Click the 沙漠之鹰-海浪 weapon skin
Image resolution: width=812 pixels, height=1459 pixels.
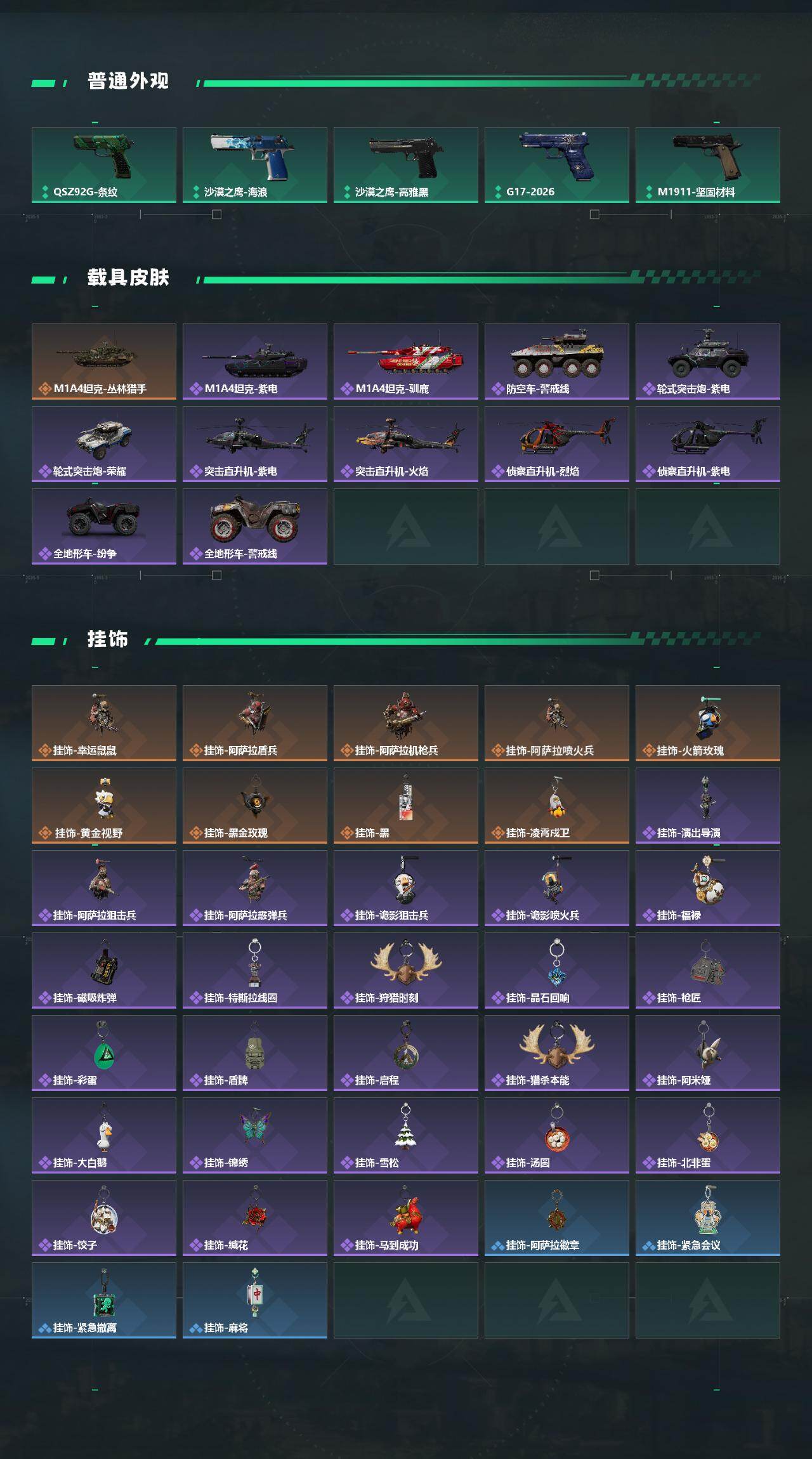click(255, 165)
